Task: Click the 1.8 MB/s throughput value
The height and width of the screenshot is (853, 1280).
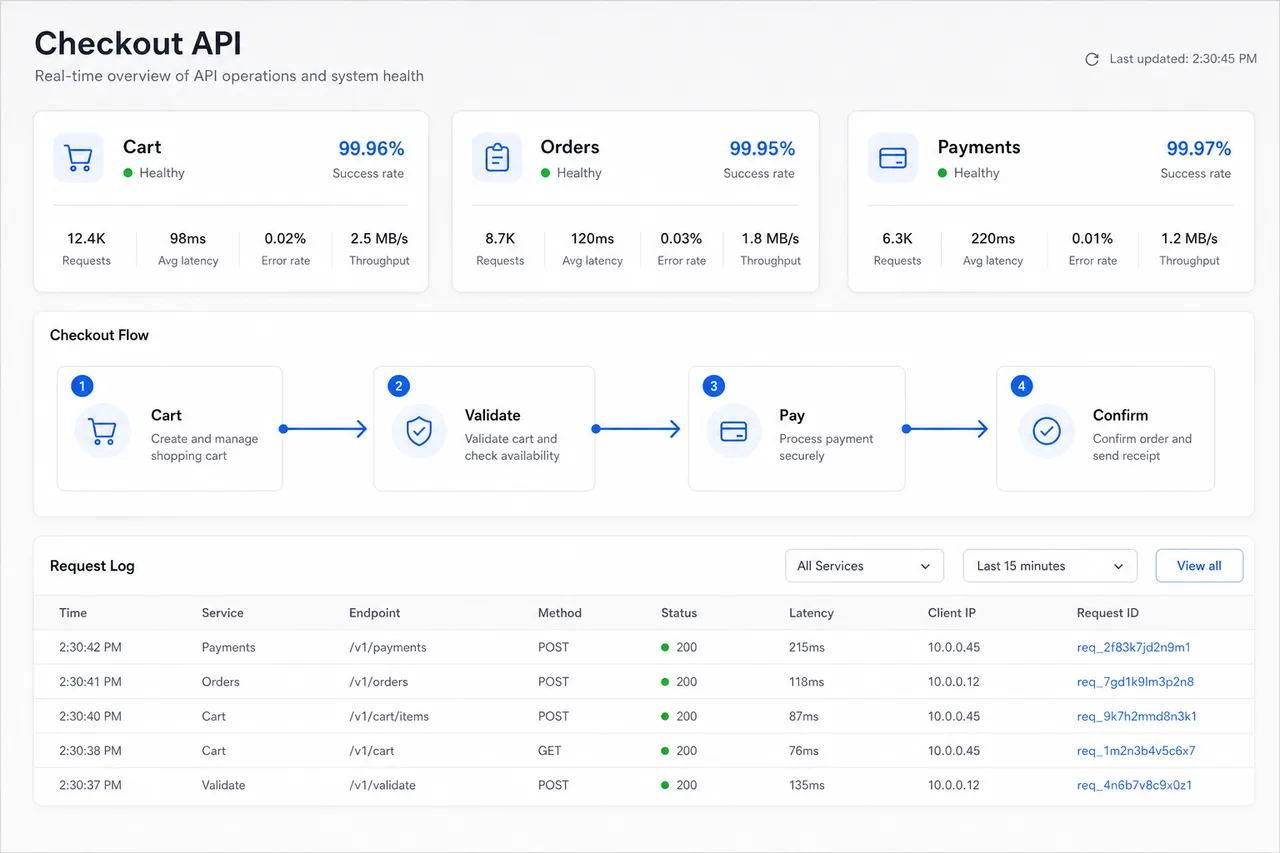Action: click(x=770, y=239)
